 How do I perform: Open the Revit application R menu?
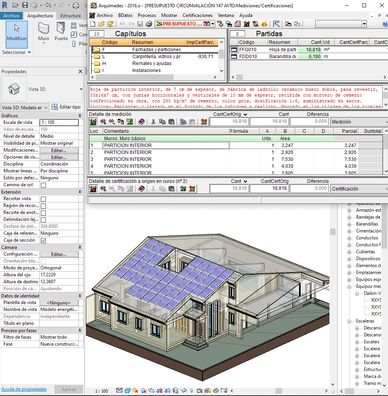[4, 5]
